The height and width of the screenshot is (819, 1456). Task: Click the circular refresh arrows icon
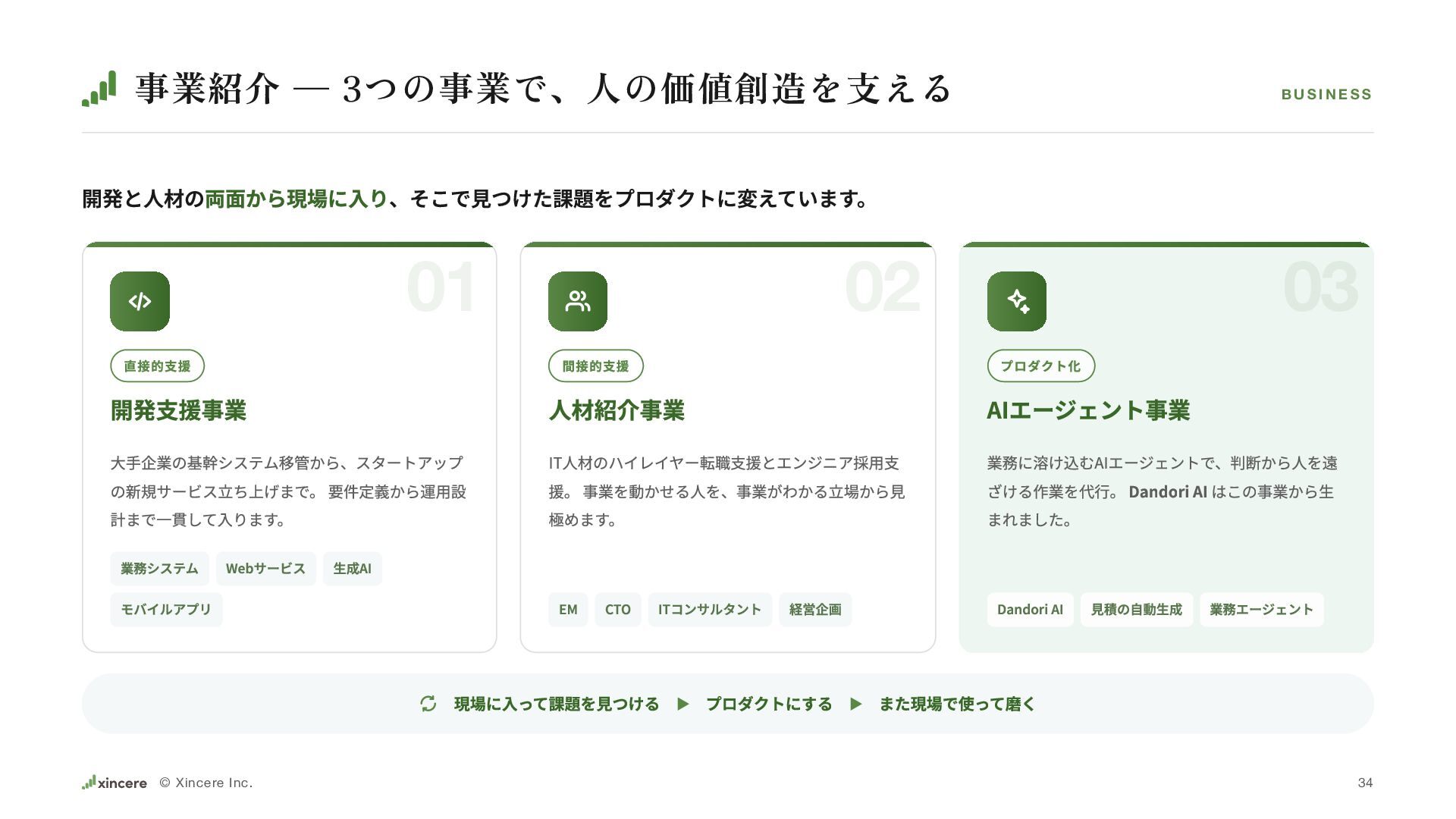point(428,704)
